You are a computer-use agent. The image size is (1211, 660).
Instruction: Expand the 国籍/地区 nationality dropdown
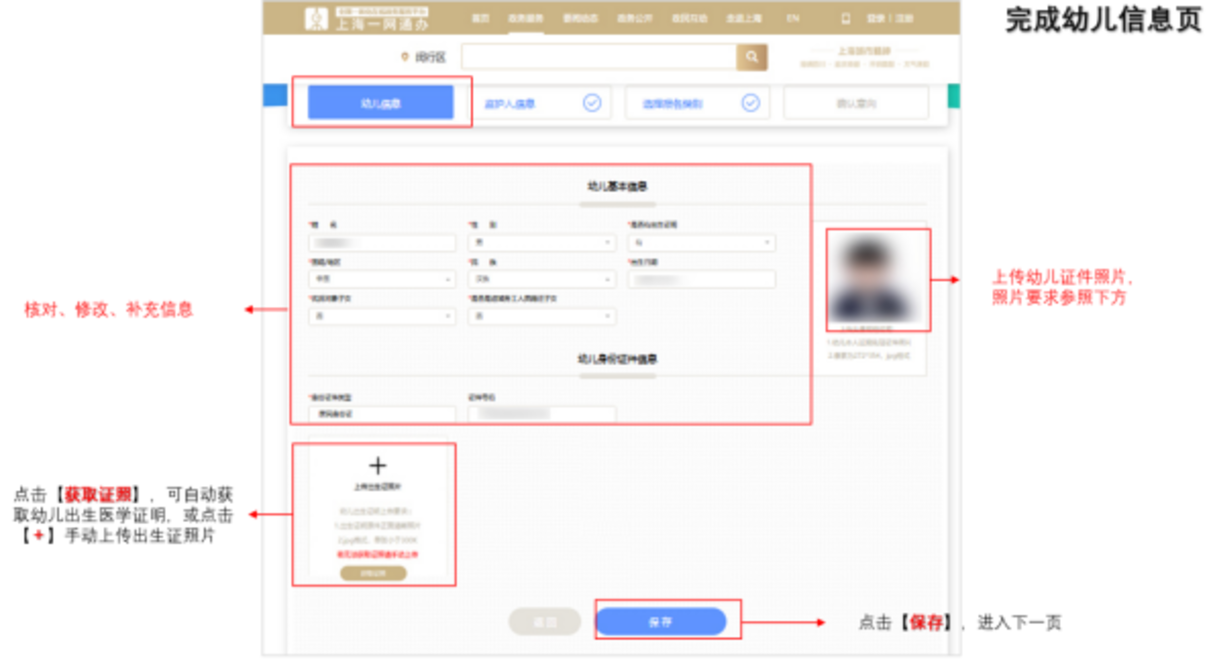(x=382, y=280)
